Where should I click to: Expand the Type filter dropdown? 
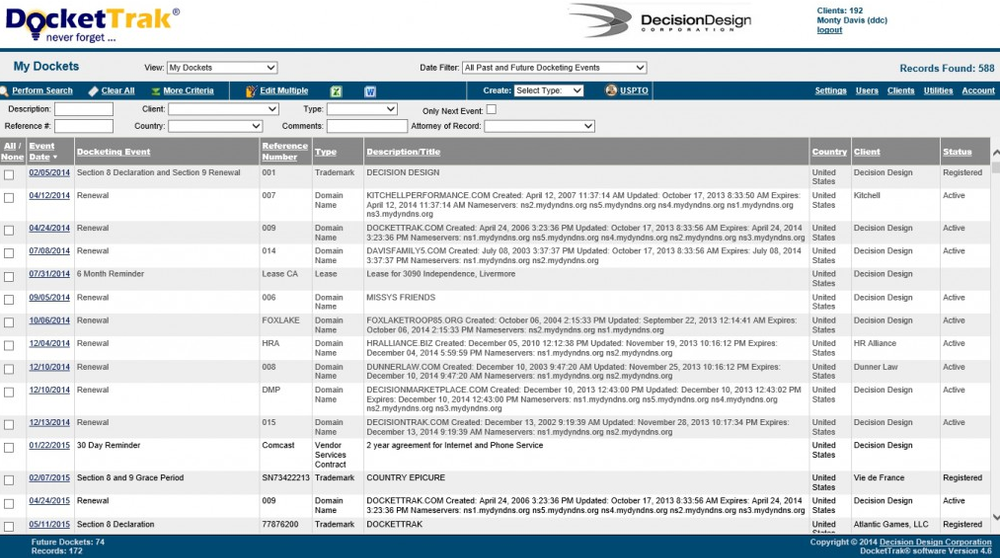[x=362, y=109]
